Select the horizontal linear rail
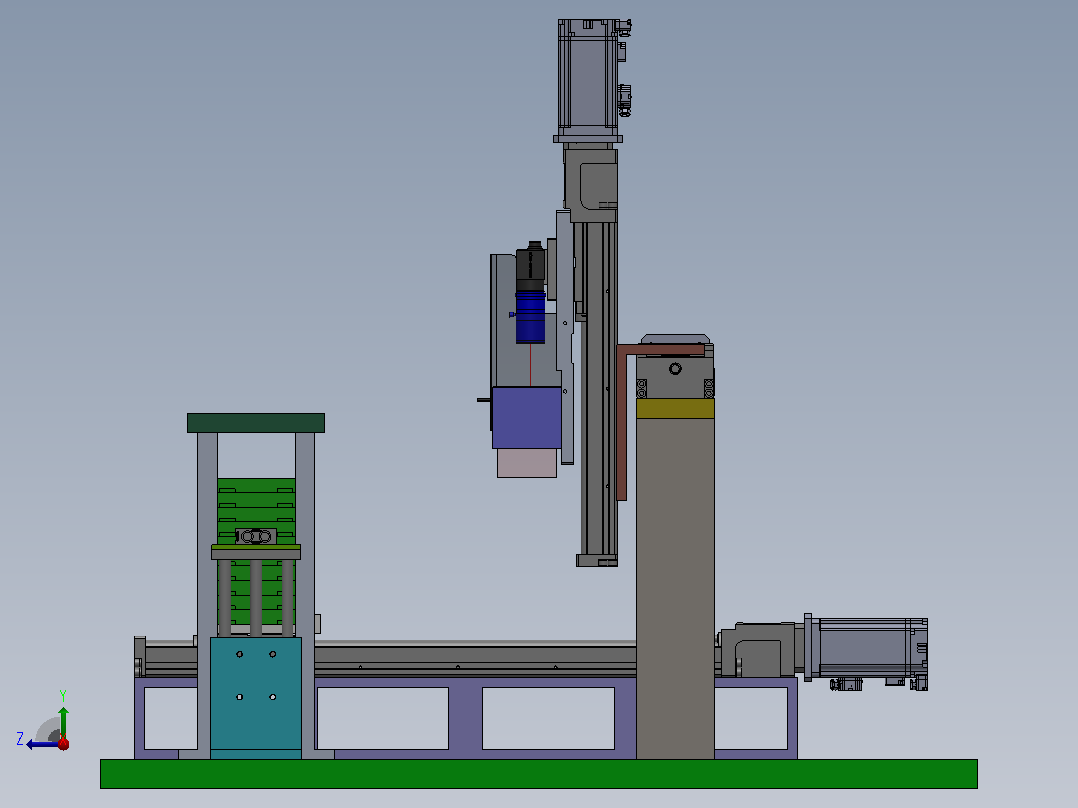The height and width of the screenshot is (808, 1078). point(474,659)
